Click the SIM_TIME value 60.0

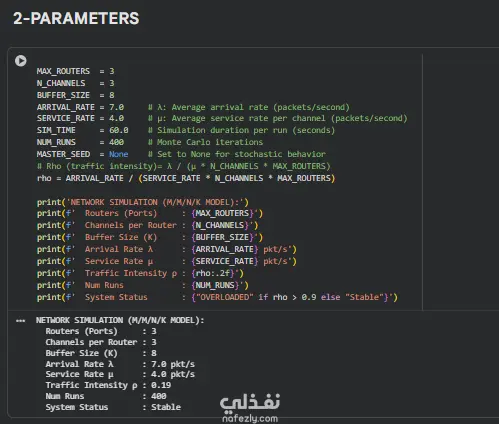(x=119, y=130)
